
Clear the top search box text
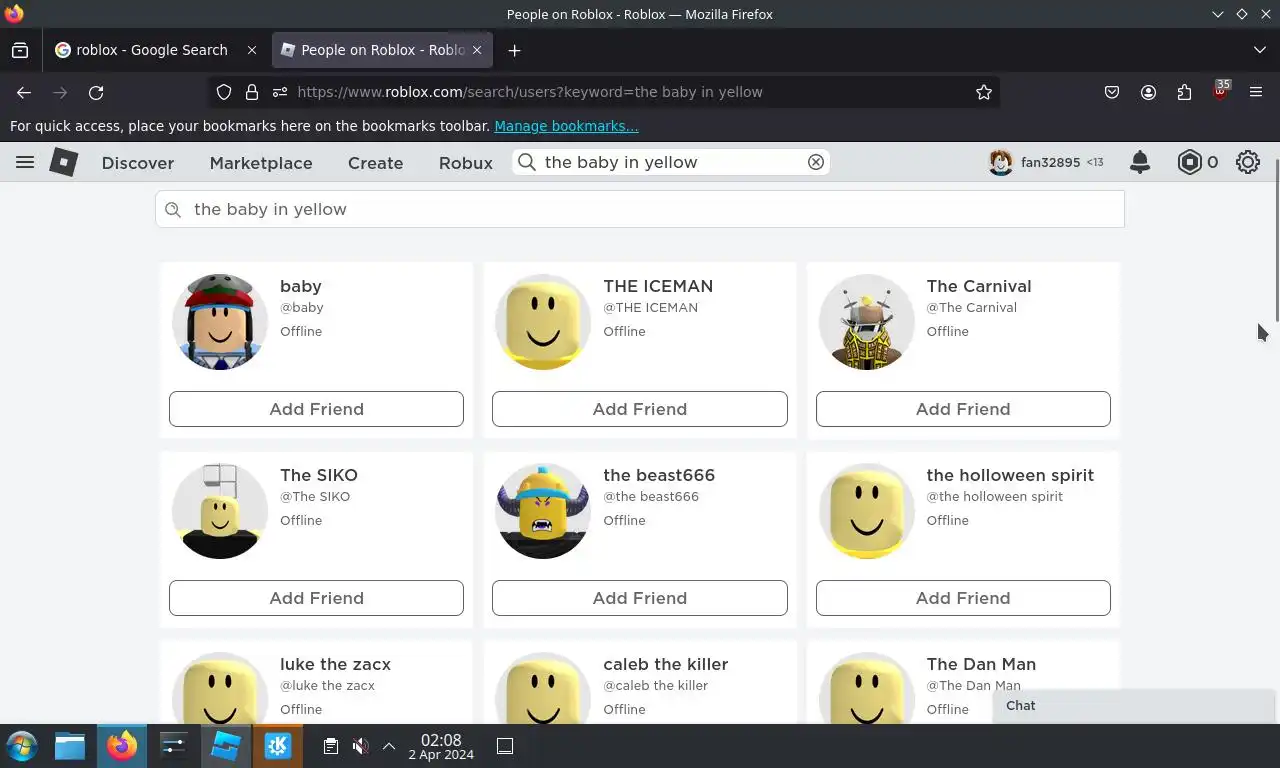(x=816, y=162)
